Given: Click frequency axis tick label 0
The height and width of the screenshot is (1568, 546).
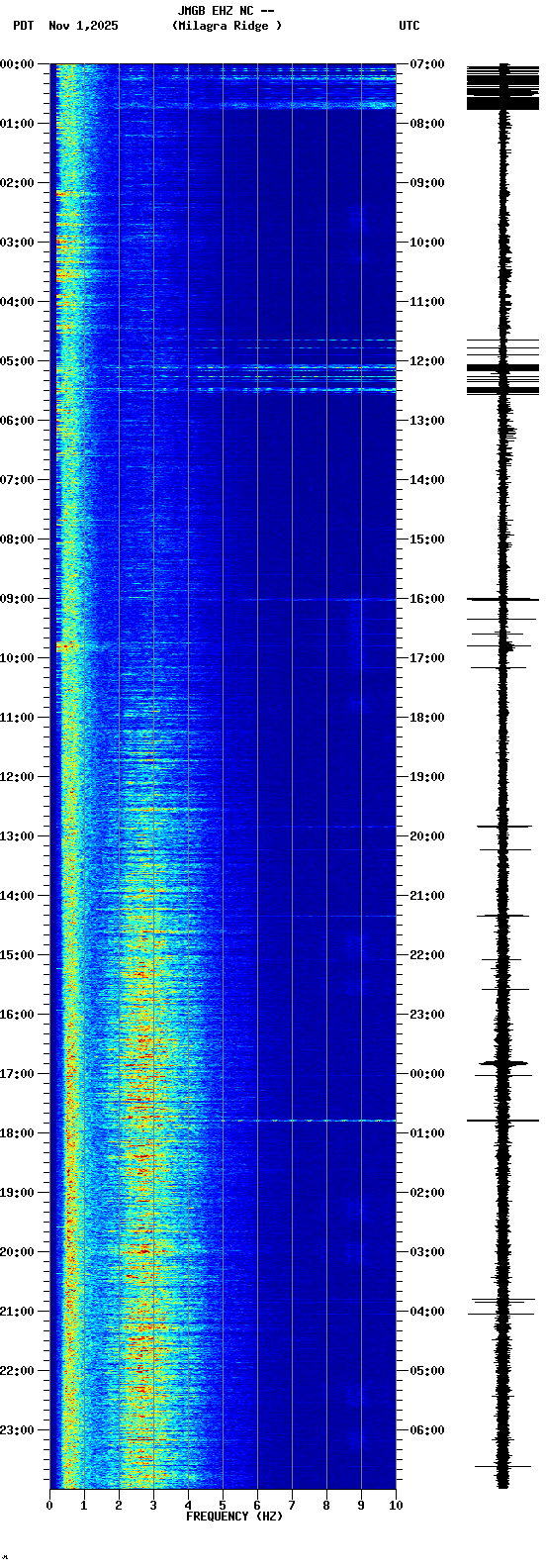Looking at the screenshot, I should (x=49, y=1507).
